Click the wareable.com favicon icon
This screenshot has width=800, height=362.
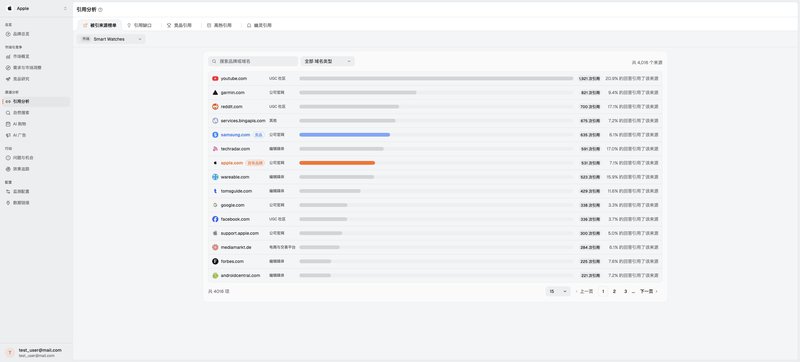pos(215,177)
